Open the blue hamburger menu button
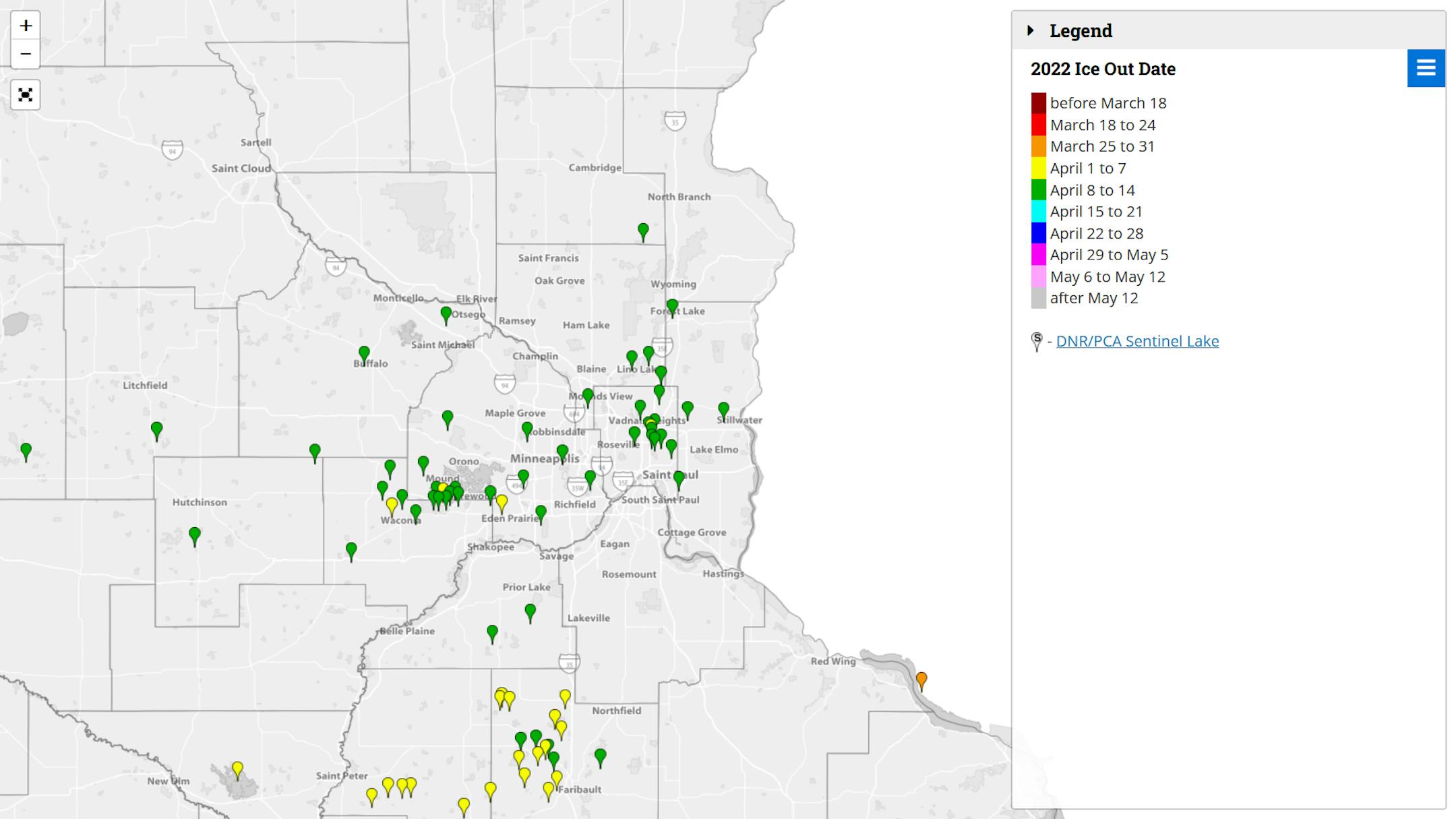This screenshot has height=819, width=1456. 1426,68
